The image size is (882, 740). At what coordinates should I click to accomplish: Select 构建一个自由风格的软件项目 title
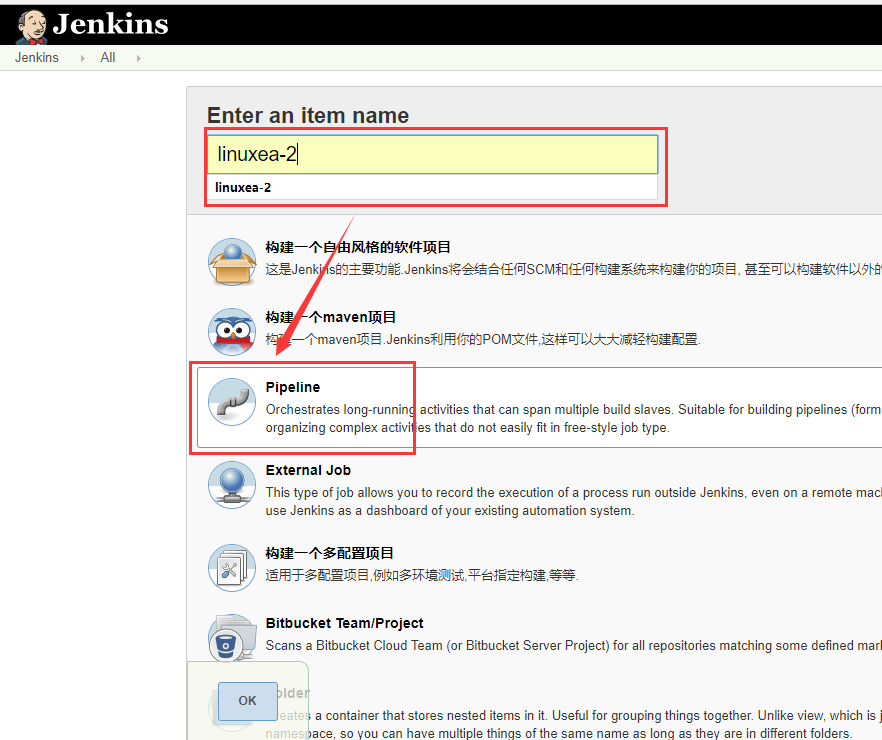[358, 247]
